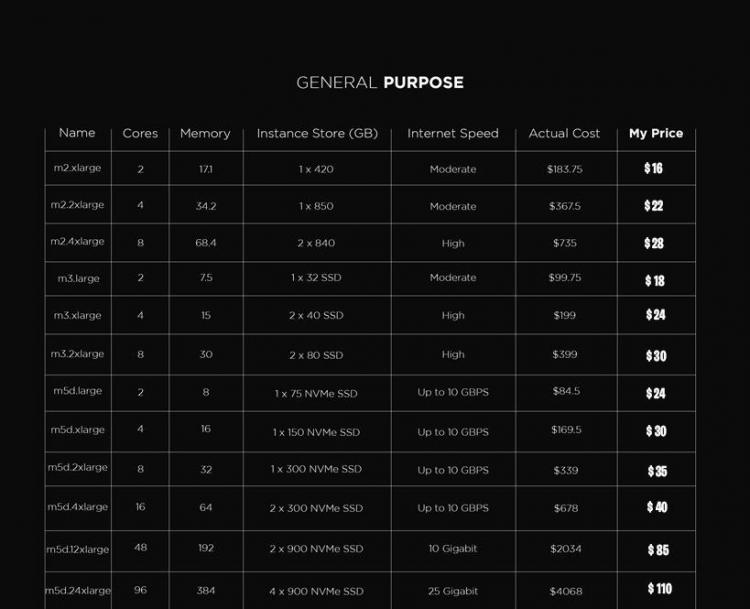750x609 pixels.
Task: Click the Name column header
Action: click(77, 133)
